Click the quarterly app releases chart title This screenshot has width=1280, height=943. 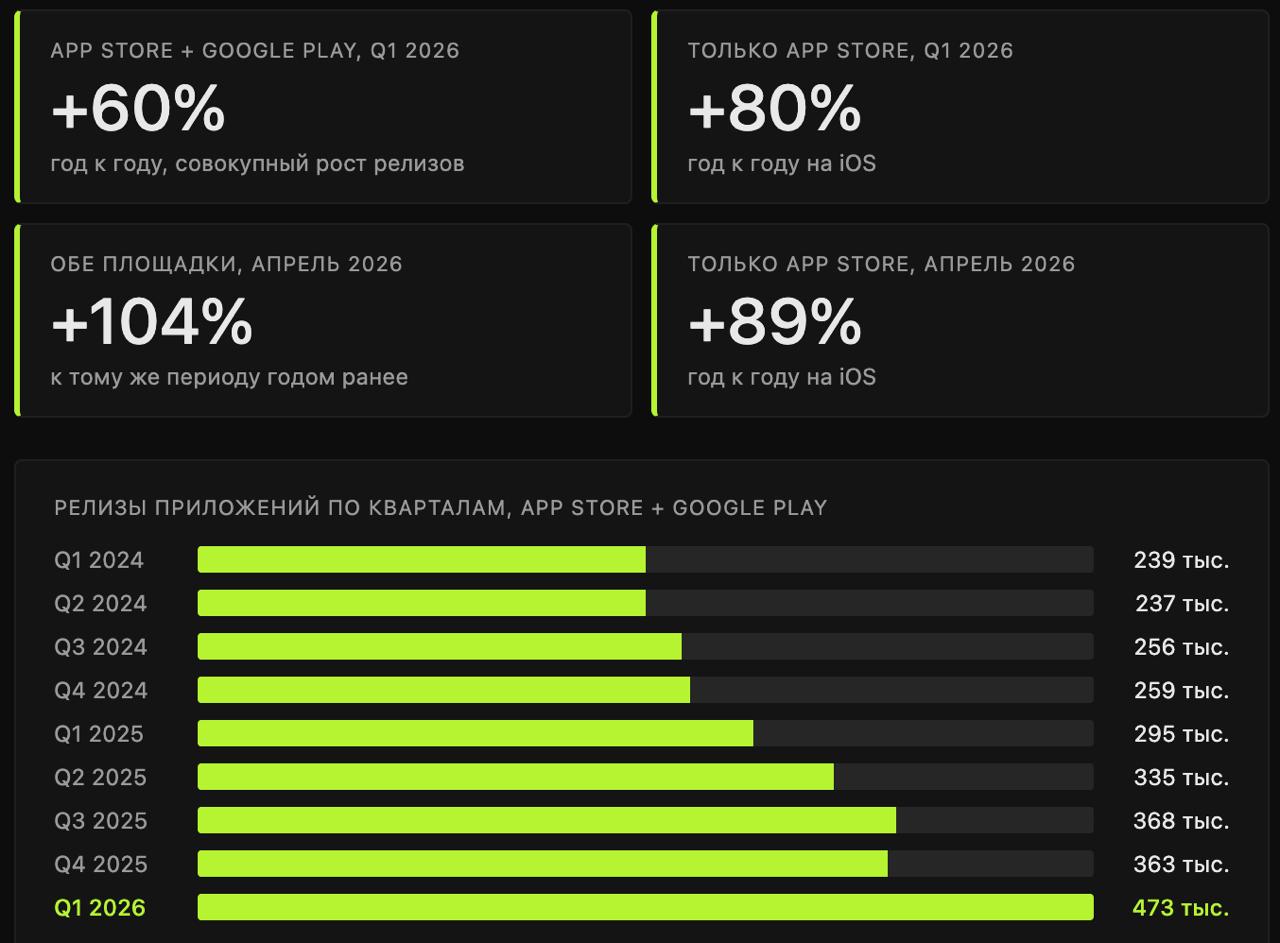pos(441,508)
